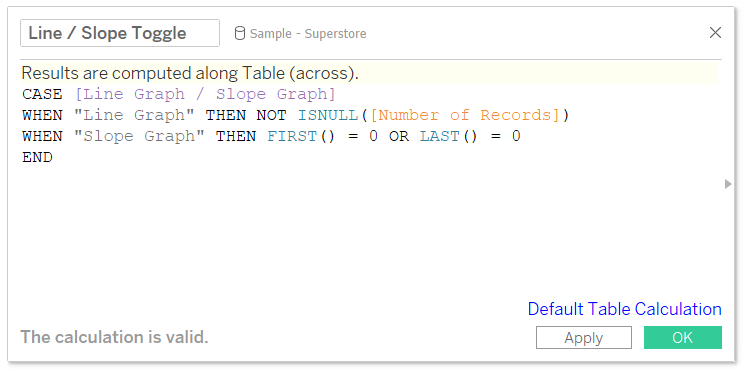744x373 pixels.
Task: Click the FIRST() function in formula
Action: (x=301, y=136)
